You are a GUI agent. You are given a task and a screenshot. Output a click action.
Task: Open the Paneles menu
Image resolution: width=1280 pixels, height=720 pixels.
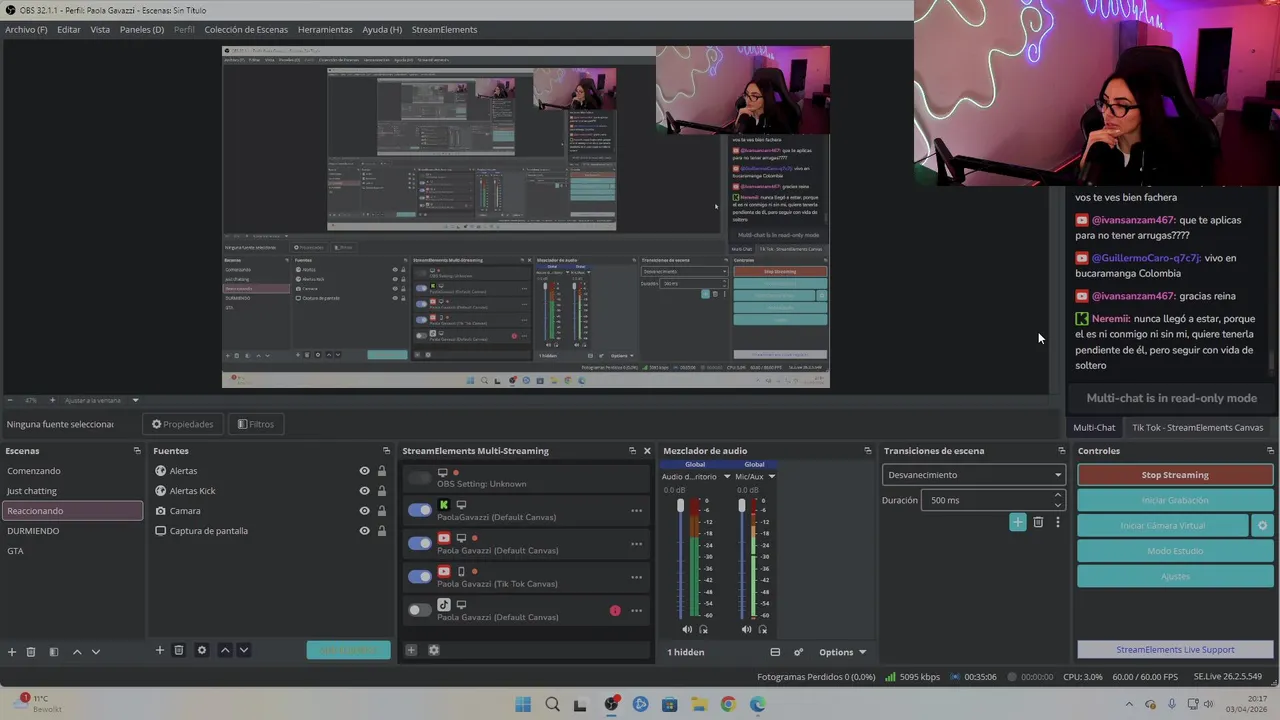(142, 29)
